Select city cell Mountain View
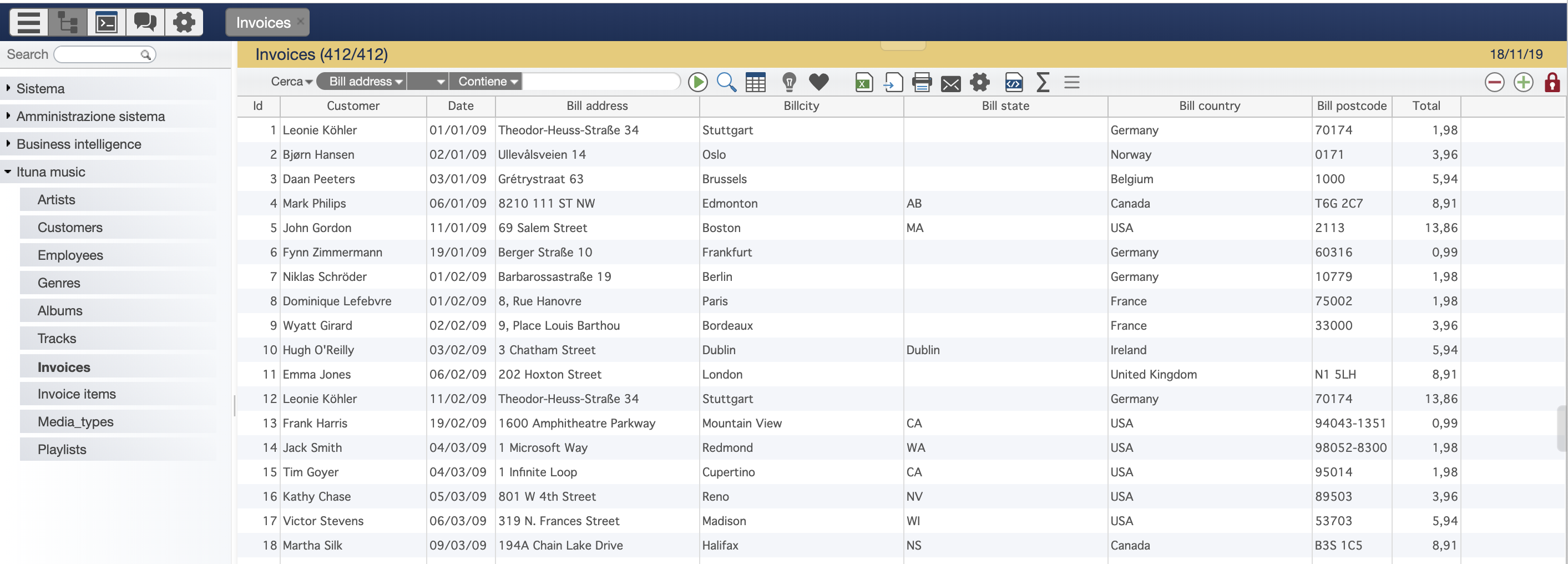Viewport: 1568px width, 564px height. 801,424
